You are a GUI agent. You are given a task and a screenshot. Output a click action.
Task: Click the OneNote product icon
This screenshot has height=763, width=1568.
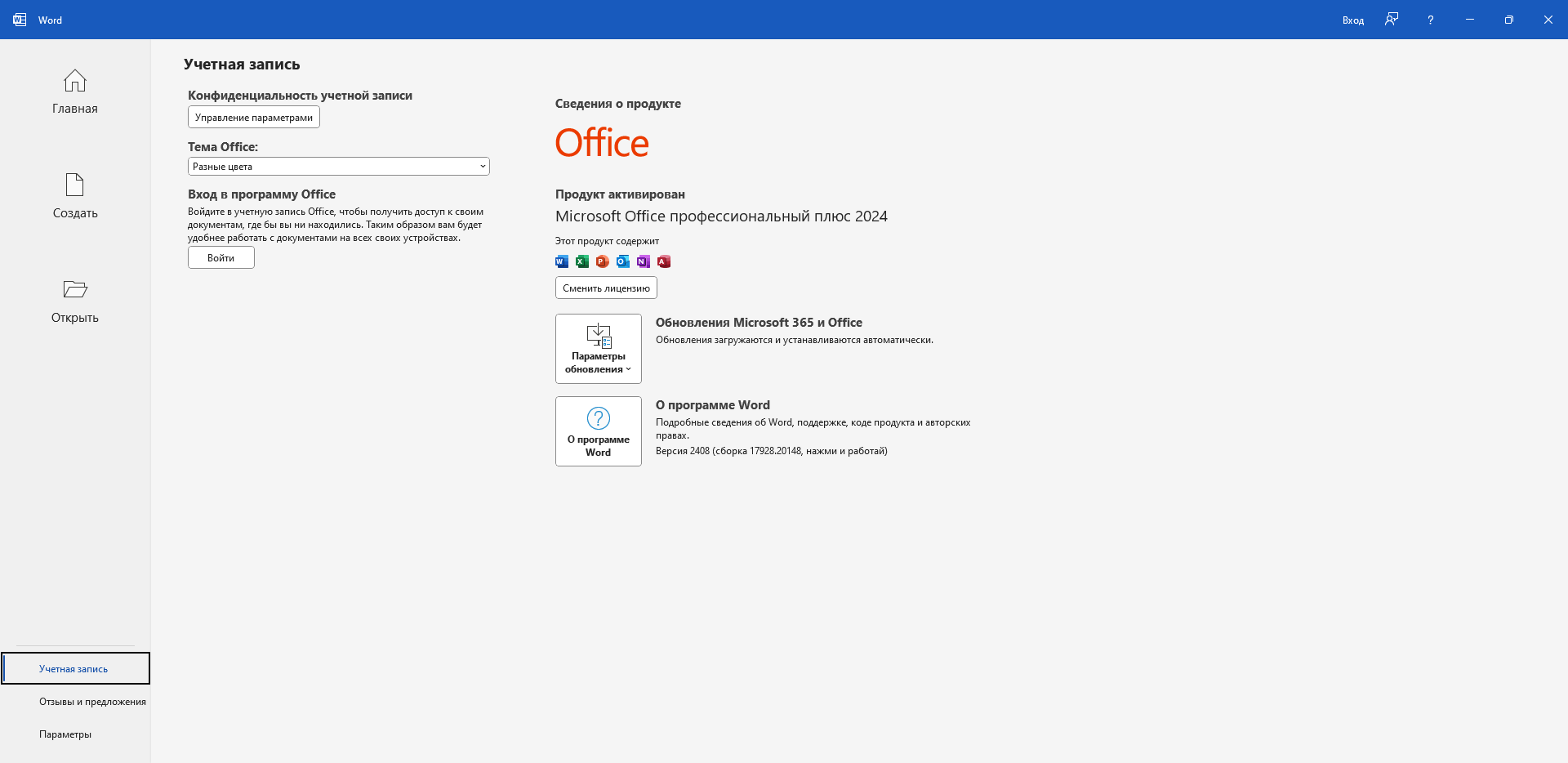tap(644, 261)
